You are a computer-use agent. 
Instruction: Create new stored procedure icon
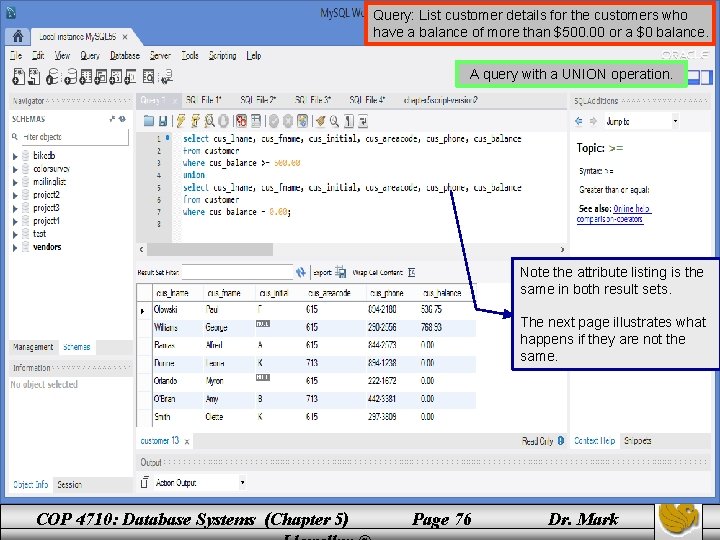pos(115,77)
